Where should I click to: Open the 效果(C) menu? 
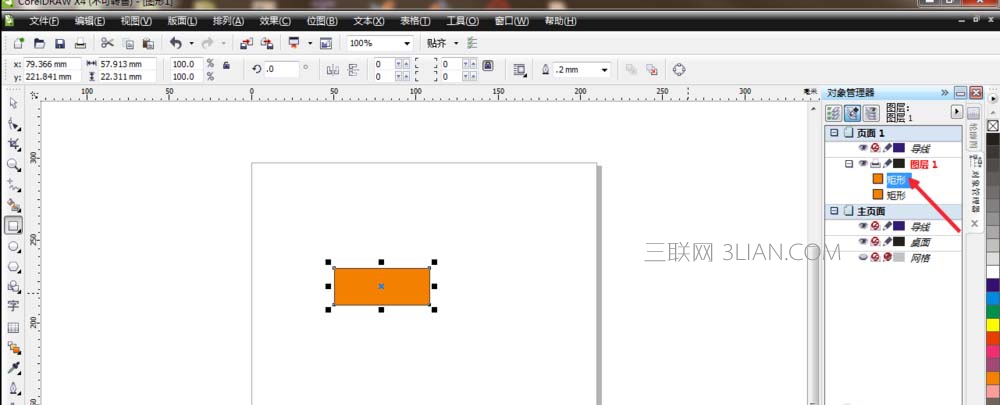(275, 20)
